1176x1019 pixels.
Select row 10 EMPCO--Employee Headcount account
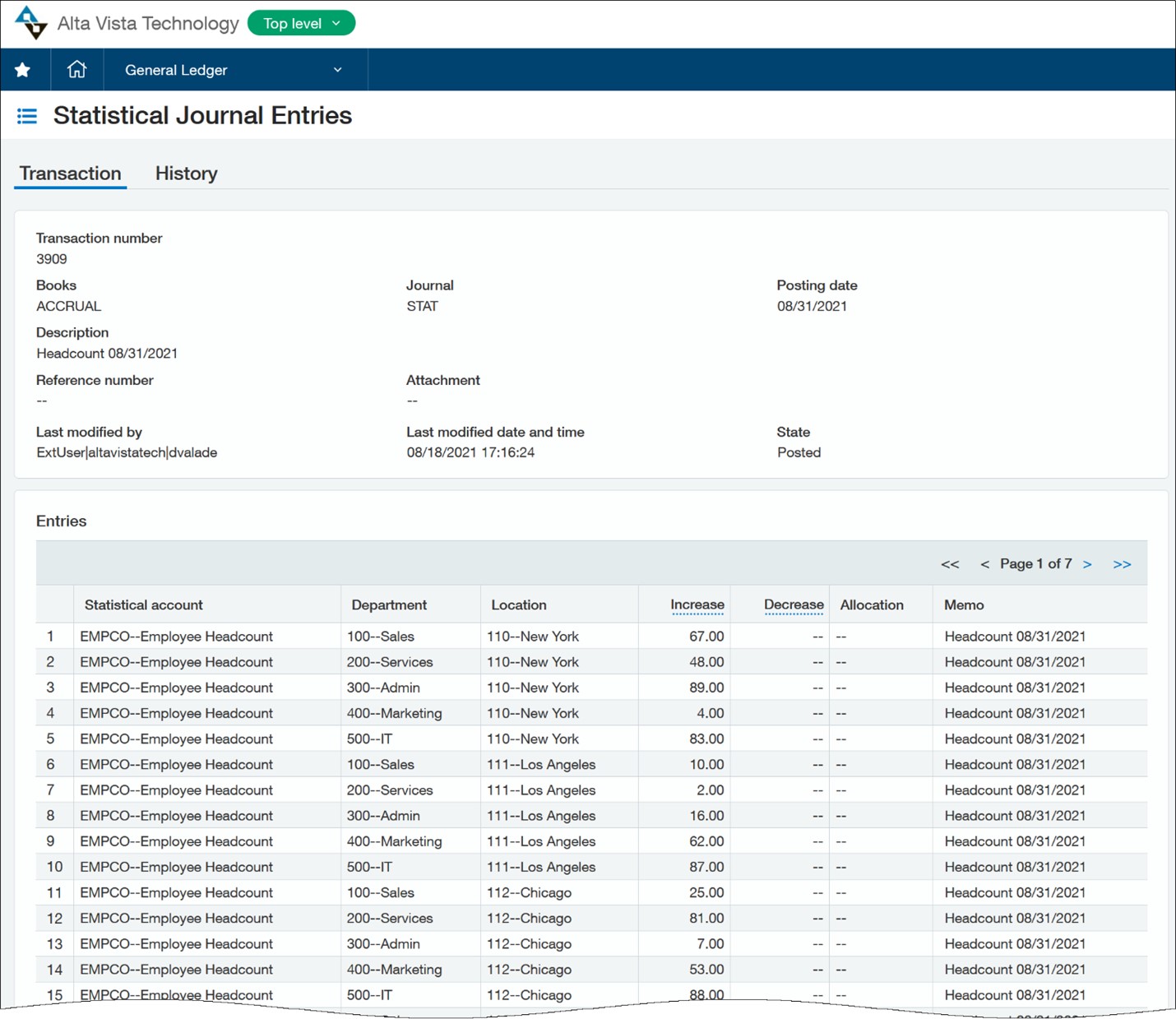pyautogui.click(x=176, y=867)
